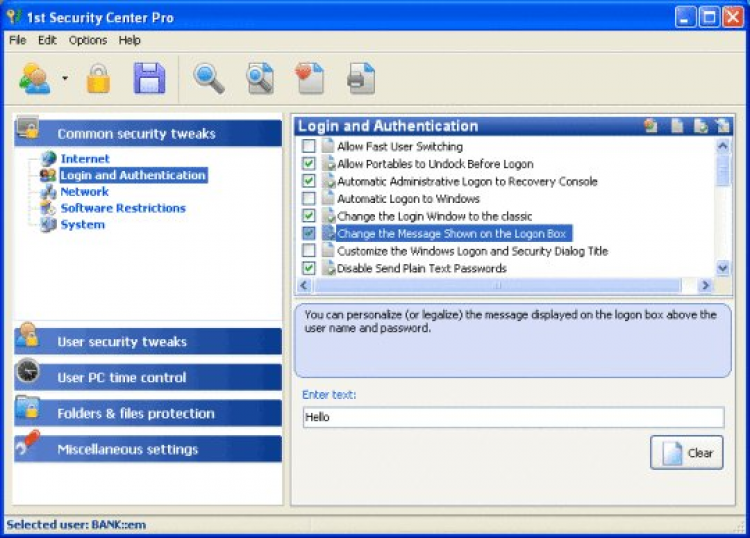Click blank page icon in Login and Authentication header
Image resolution: width=750 pixels, height=538 pixels.
click(677, 126)
